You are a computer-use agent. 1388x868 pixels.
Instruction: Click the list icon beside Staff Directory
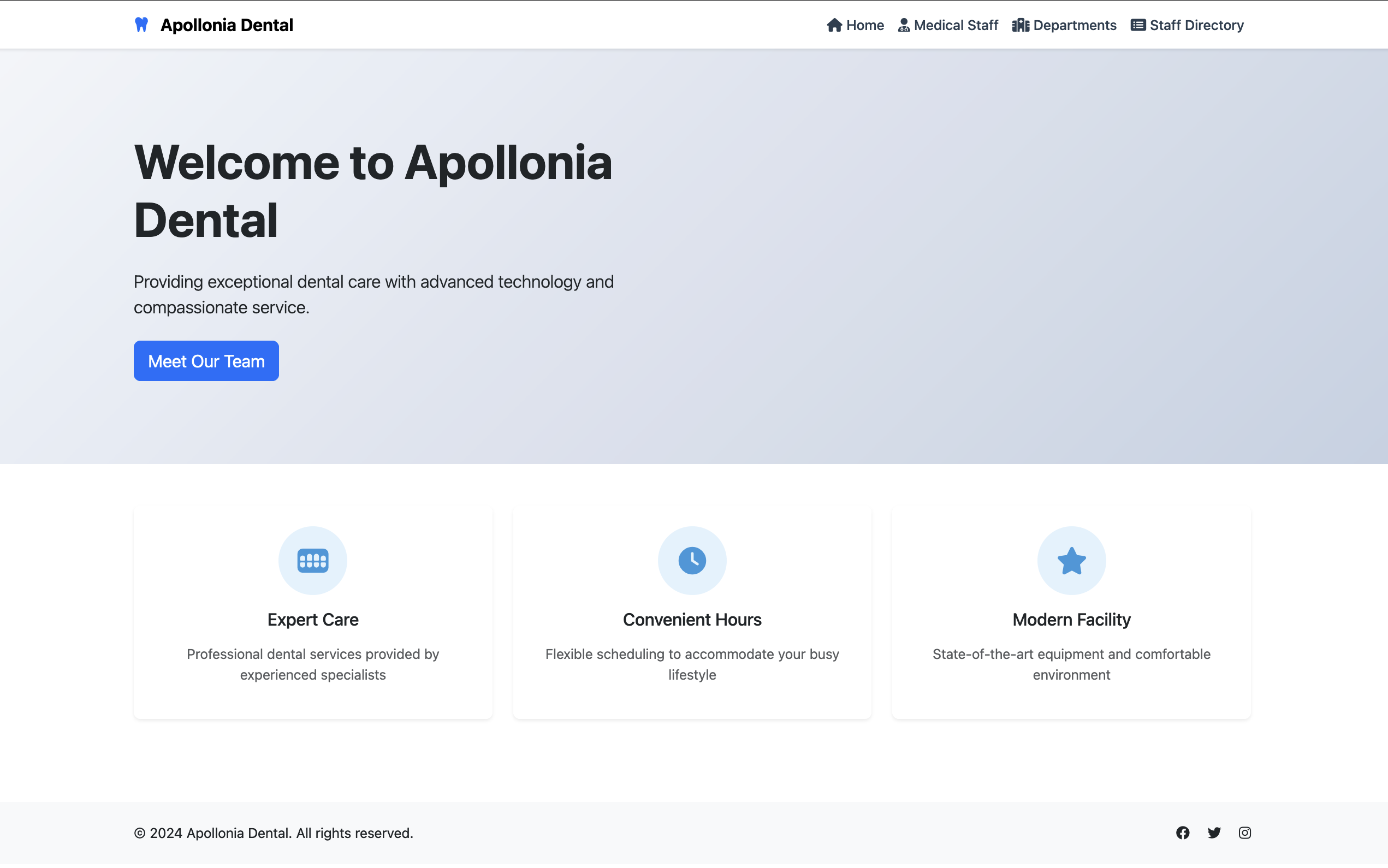[1138, 25]
